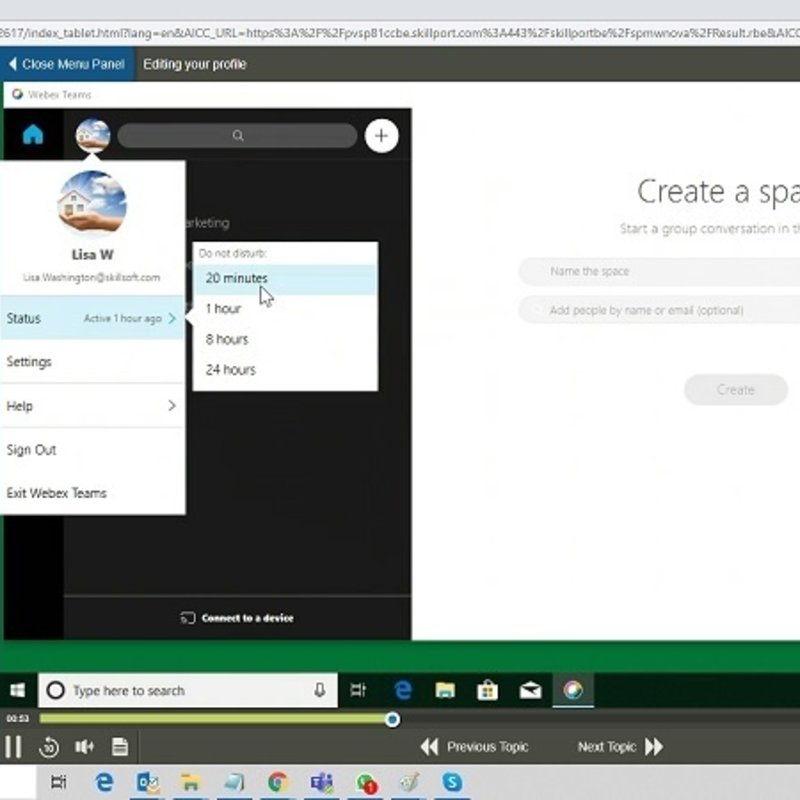Screen dimensions: 800x800
Task: Go to Next Topic
Action: point(620,747)
